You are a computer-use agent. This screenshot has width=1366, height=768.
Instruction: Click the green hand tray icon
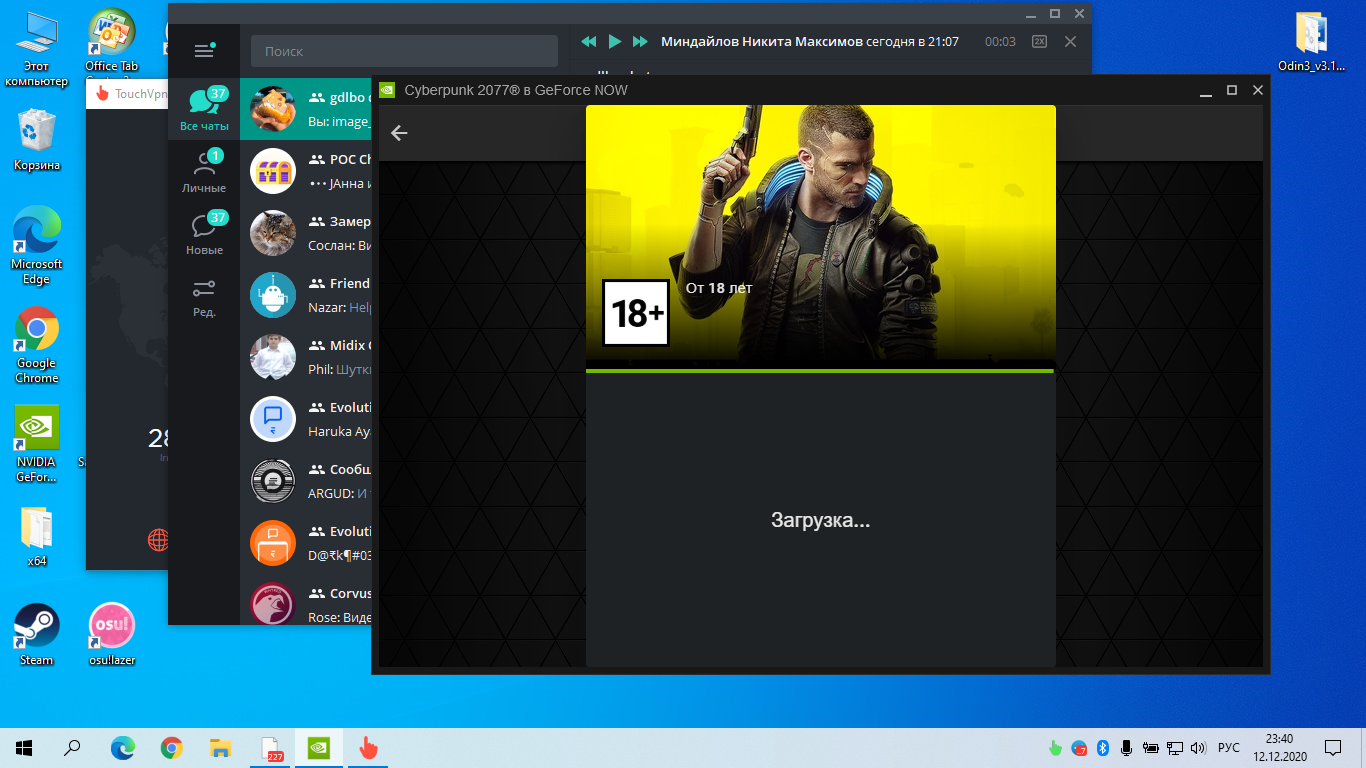[x=1054, y=748]
